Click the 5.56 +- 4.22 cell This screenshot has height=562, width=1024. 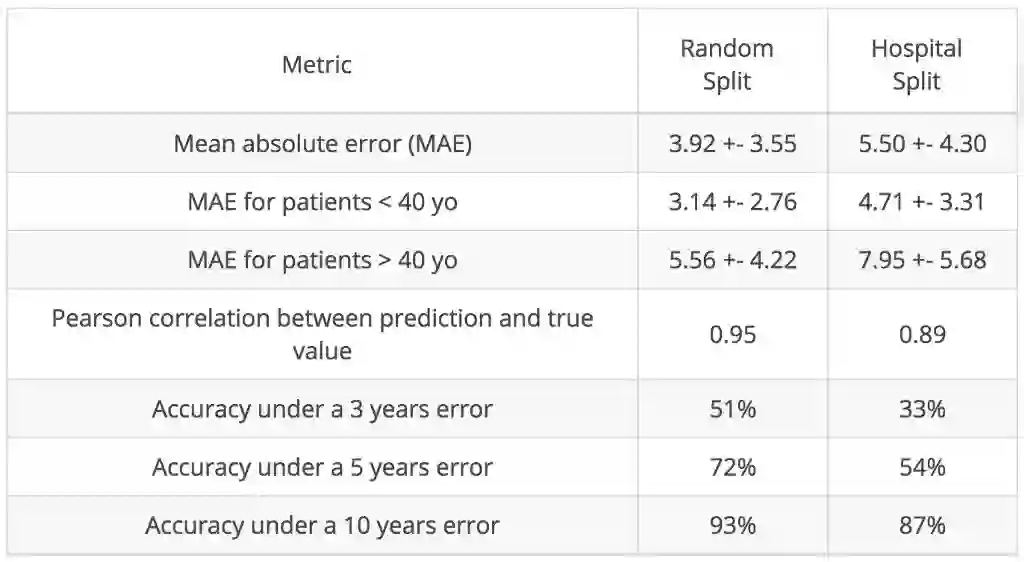tap(733, 260)
